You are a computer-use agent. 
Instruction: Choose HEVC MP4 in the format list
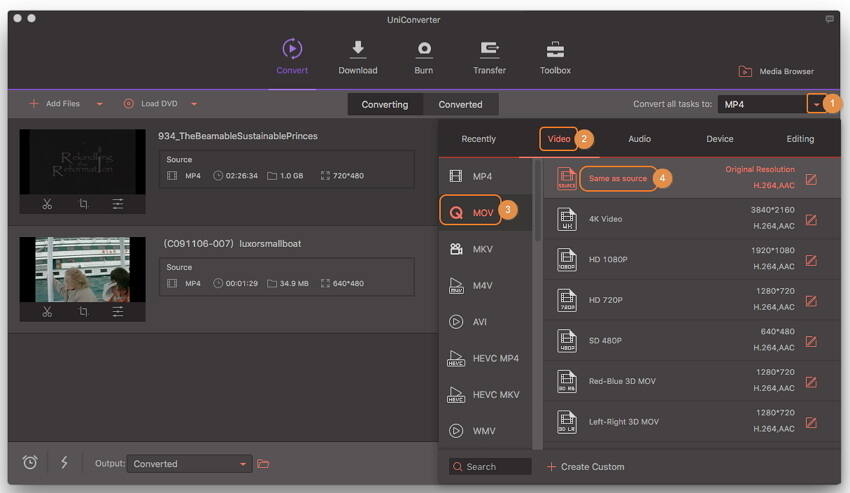(485, 358)
